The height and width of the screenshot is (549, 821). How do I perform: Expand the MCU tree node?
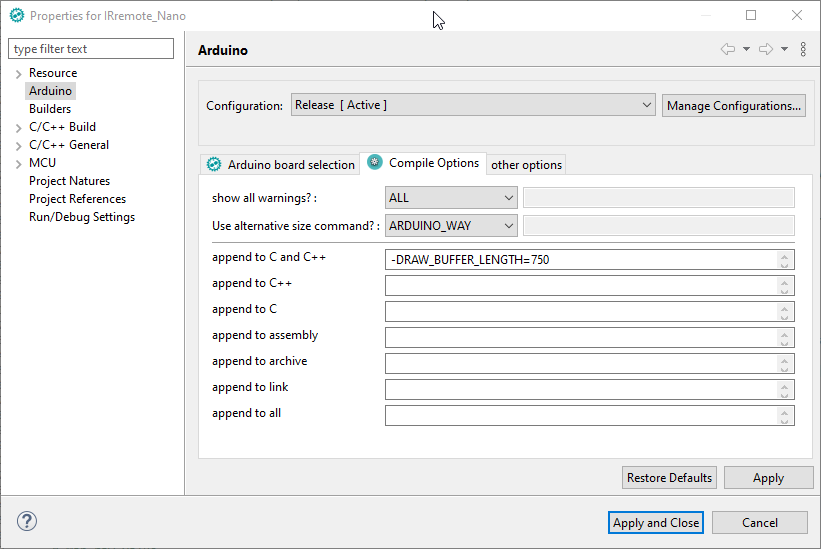pyautogui.click(x=18, y=164)
